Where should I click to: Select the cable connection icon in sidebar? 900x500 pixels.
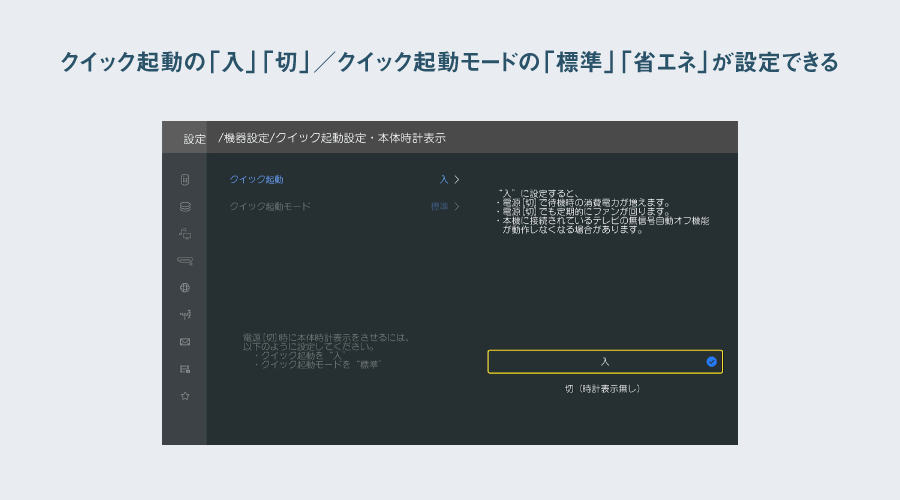[x=185, y=261]
